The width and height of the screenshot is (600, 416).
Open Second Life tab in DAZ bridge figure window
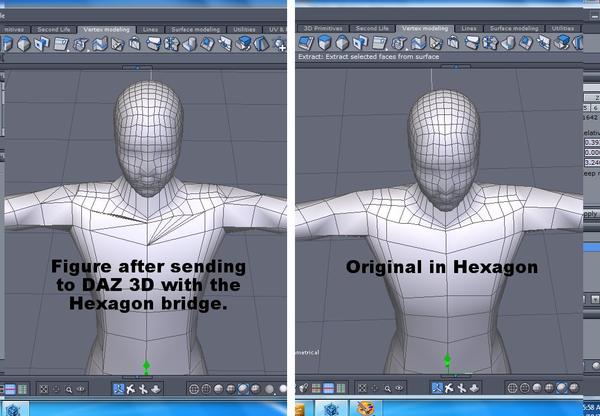tap(54, 29)
